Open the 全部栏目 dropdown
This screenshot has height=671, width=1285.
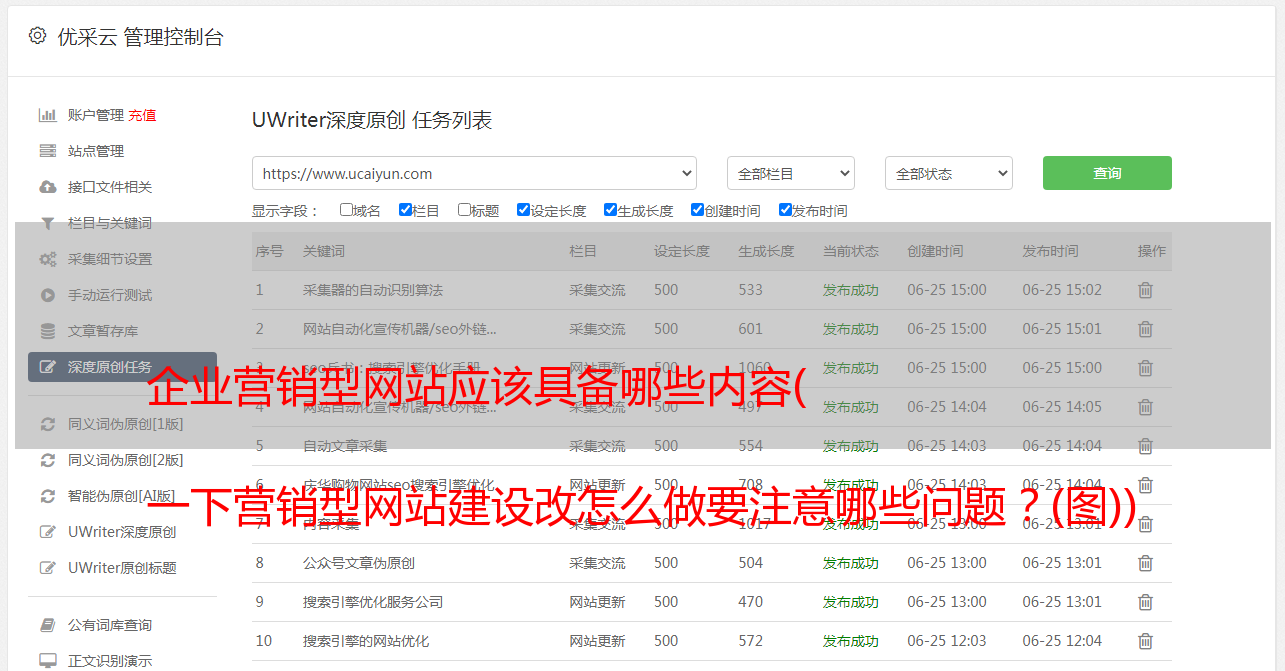tap(791, 173)
